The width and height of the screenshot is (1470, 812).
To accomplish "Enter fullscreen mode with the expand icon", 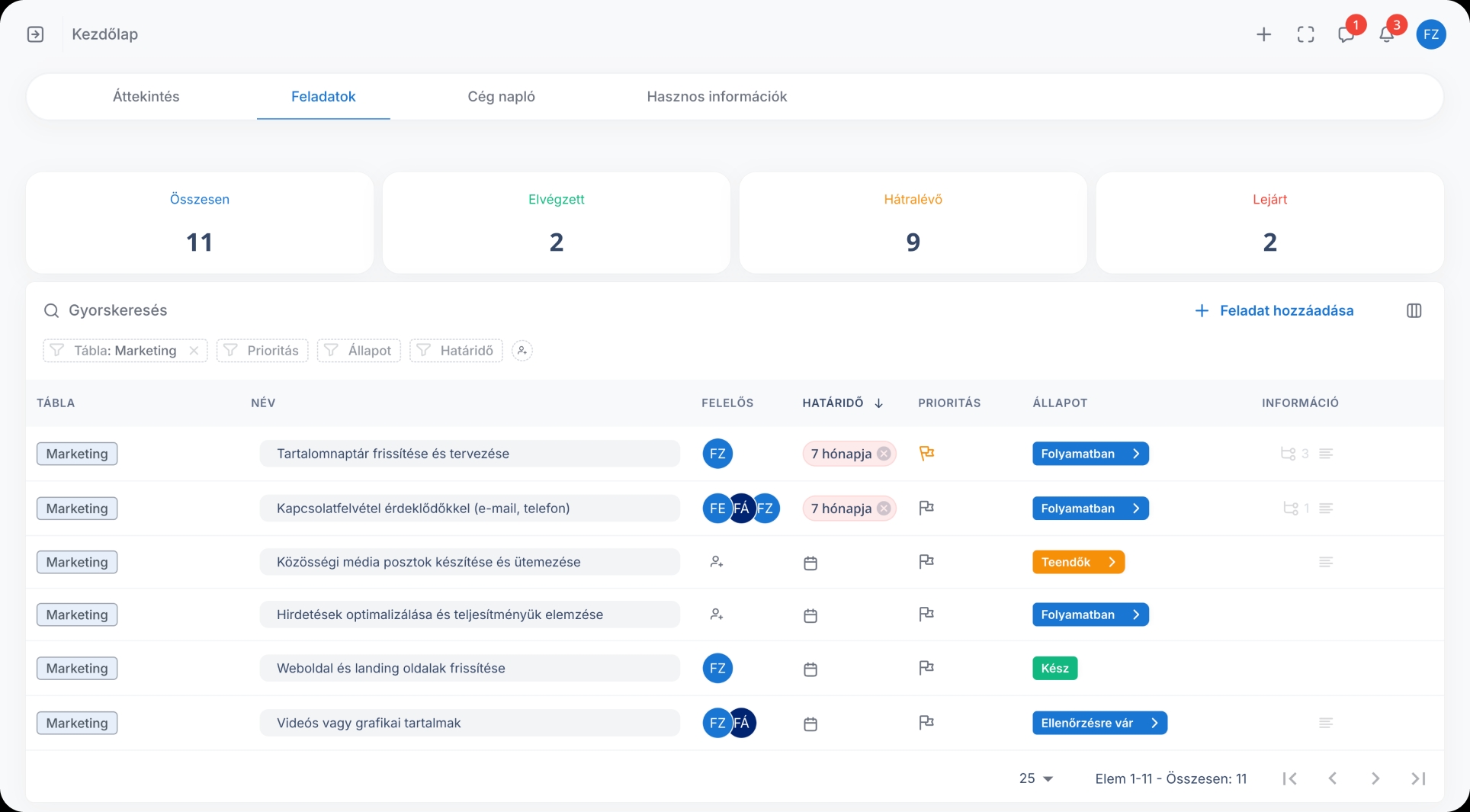I will (x=1305, y=34).
